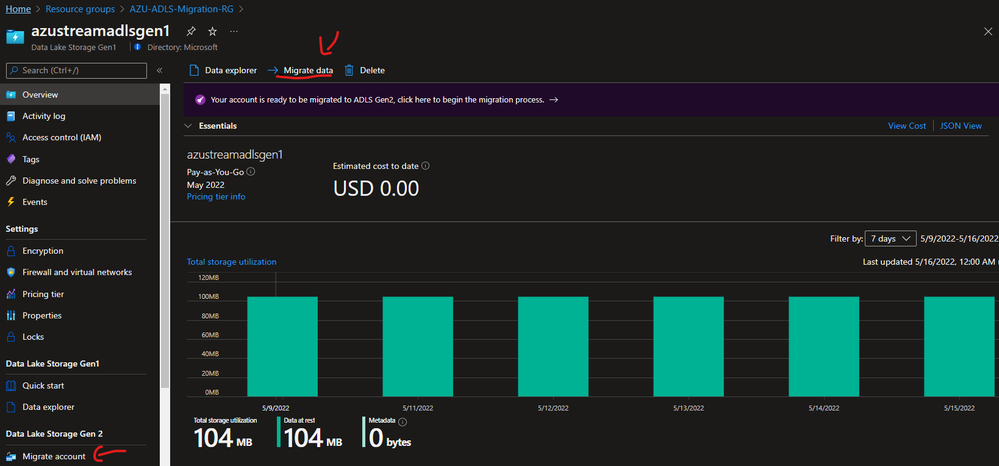Click the '5/9/2022-5/16/2022' date range

[959, 238]
